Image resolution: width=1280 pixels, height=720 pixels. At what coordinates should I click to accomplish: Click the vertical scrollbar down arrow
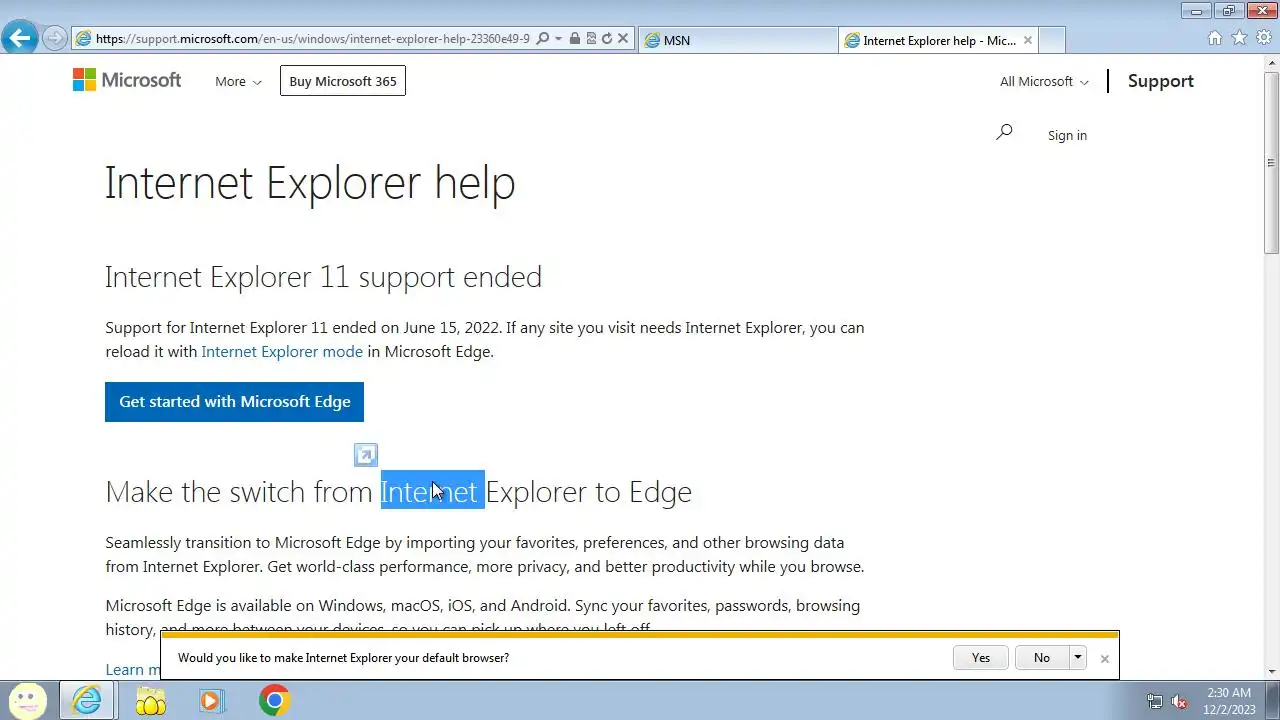(x=1271, y=672)
